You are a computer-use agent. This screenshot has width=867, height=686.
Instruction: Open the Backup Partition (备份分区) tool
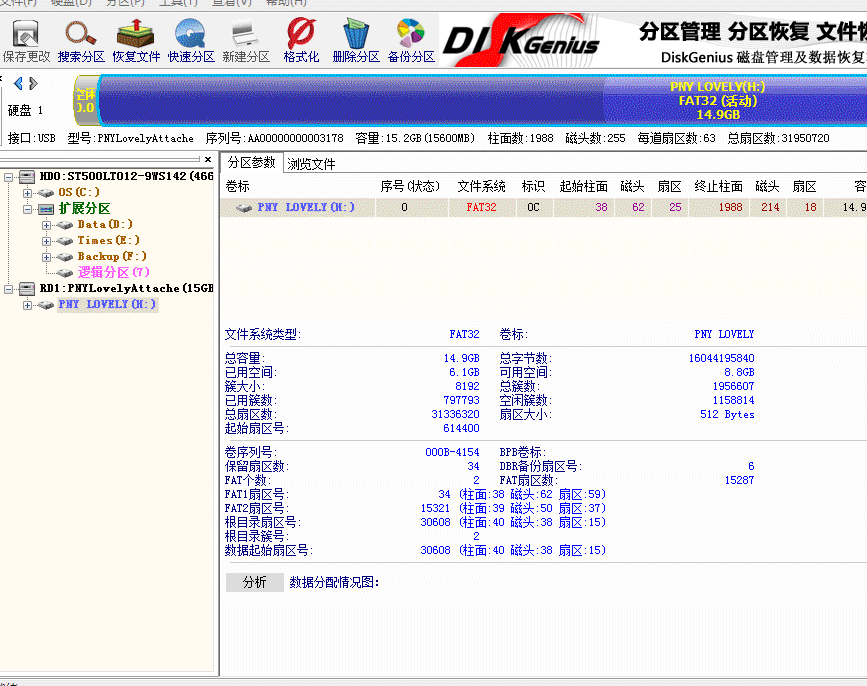point(411,41)
